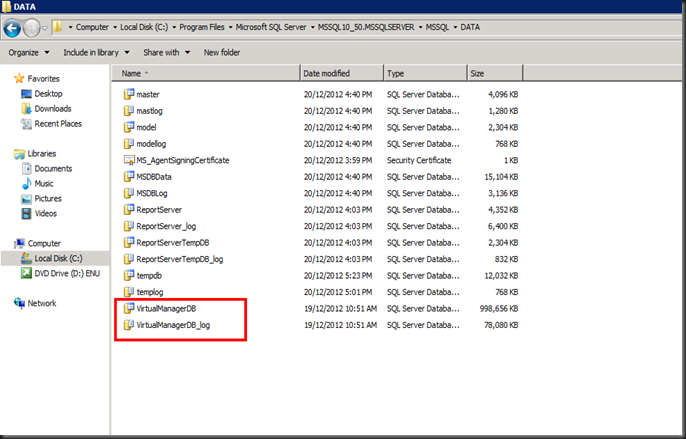
Task: Click the tempdb file icon
Action: (x=129, y=275)
